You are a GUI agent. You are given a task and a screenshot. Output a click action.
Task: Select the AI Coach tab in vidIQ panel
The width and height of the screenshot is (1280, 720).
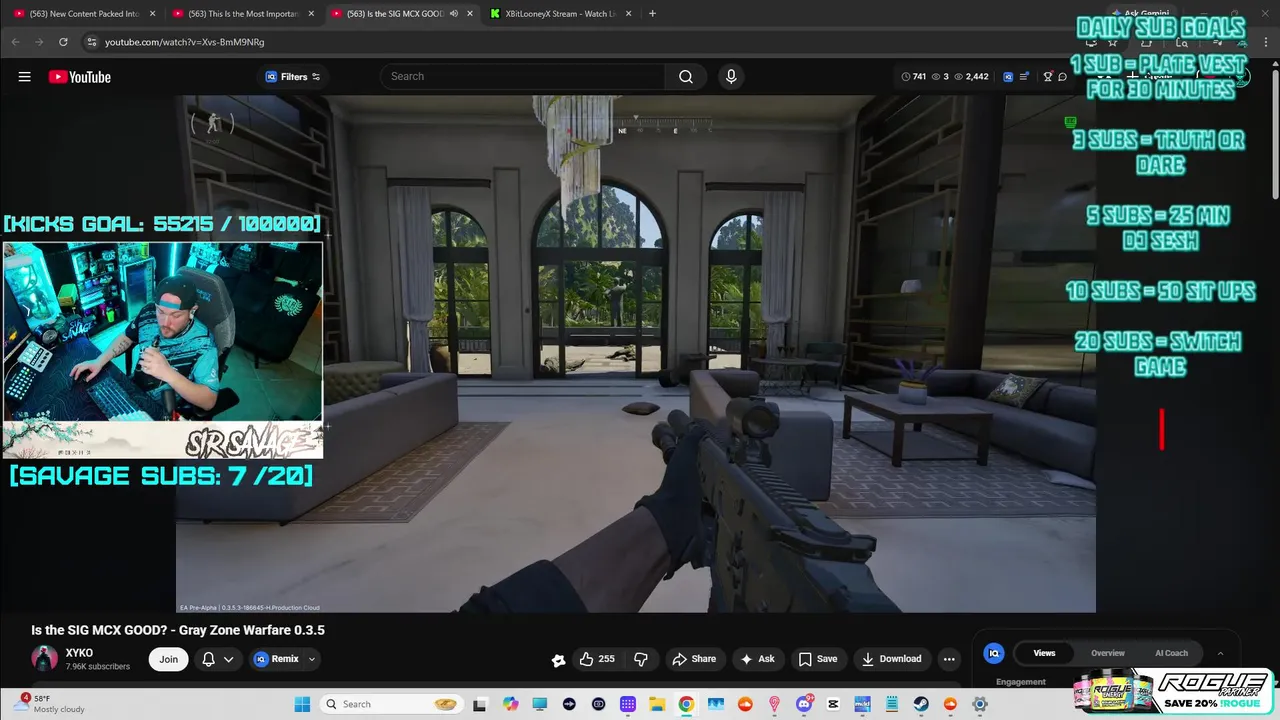click(1171, 653)
